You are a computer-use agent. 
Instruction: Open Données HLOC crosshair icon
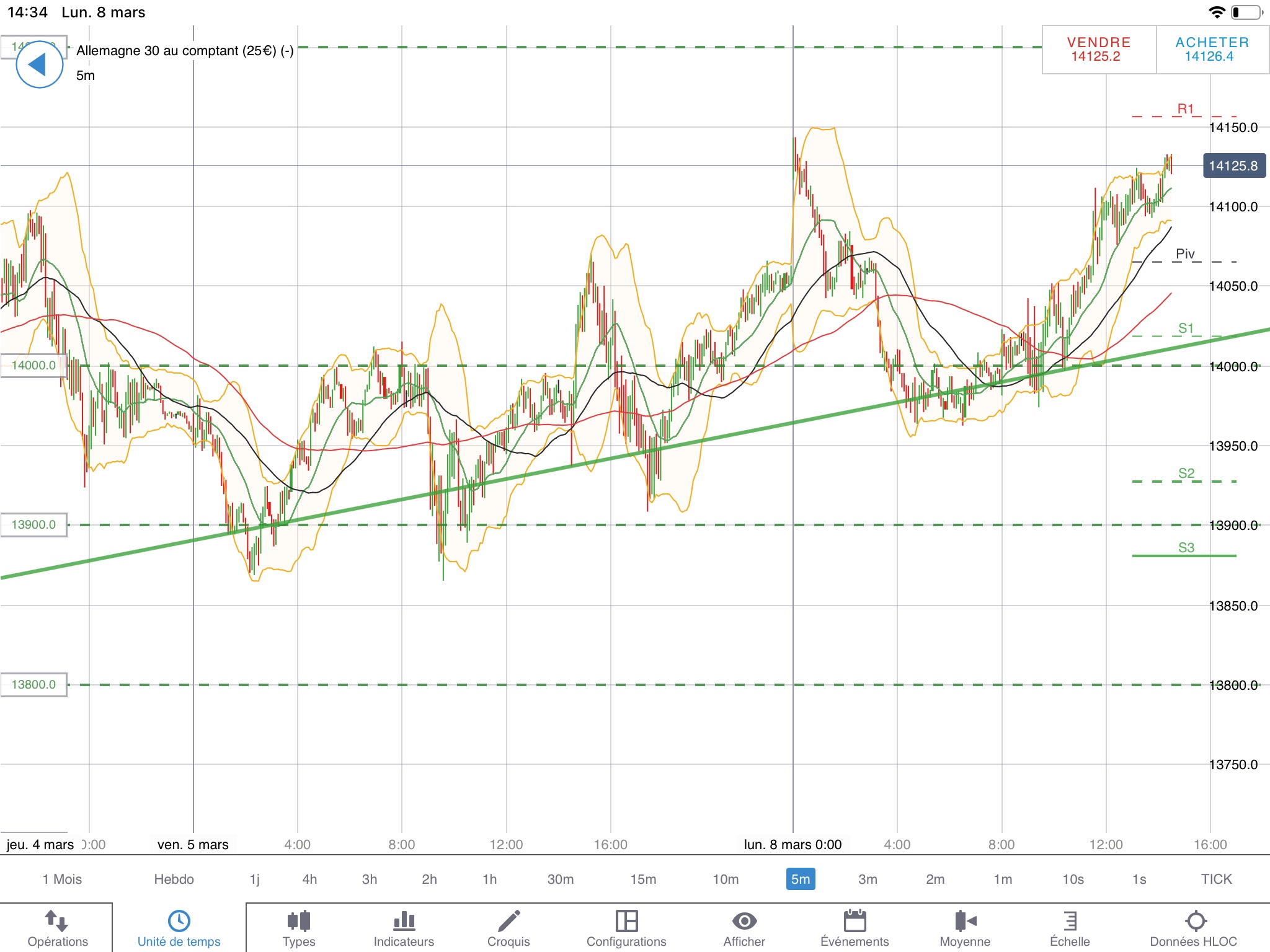point(1195,921)
